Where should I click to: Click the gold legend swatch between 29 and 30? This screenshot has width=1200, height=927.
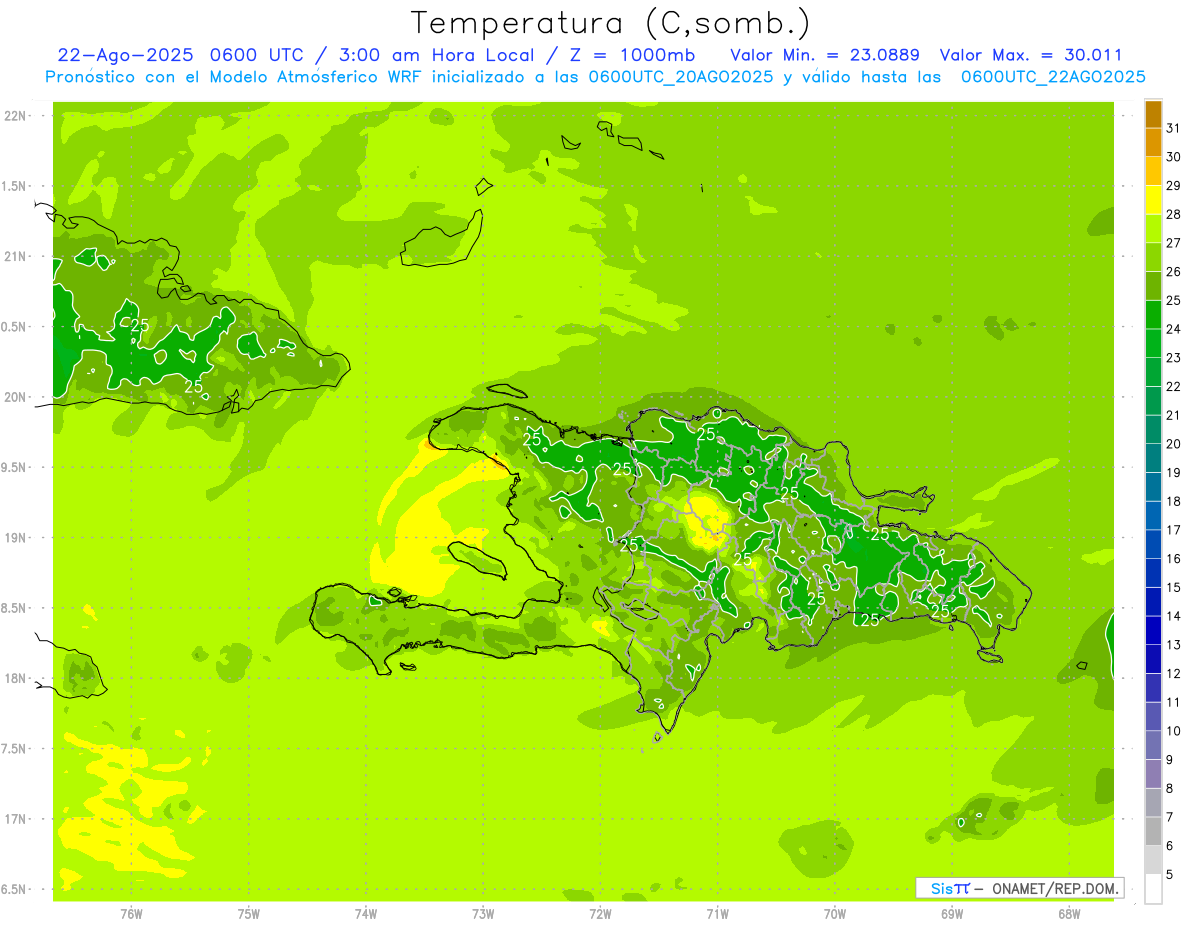(x=1153, y=171)
